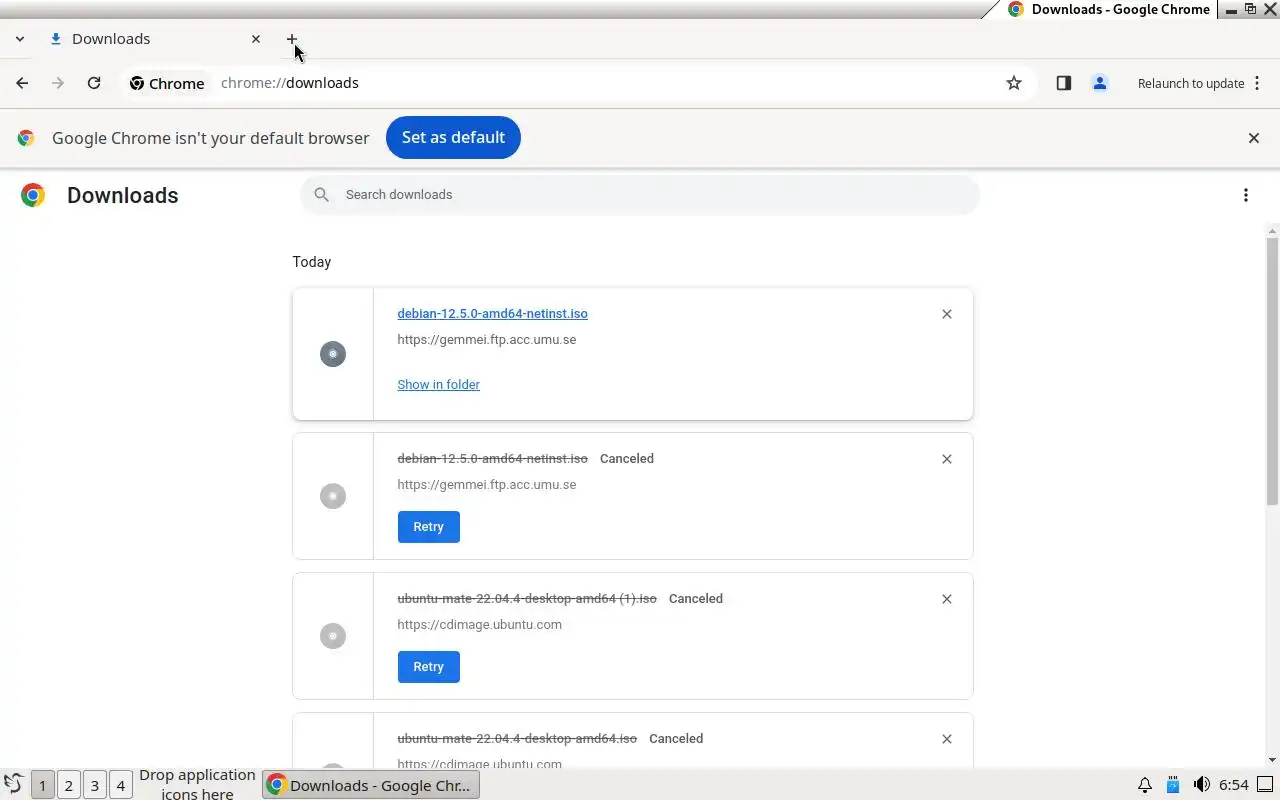Open a new tab with plus button
This screenshot has height=800, width=1280.
292,39
